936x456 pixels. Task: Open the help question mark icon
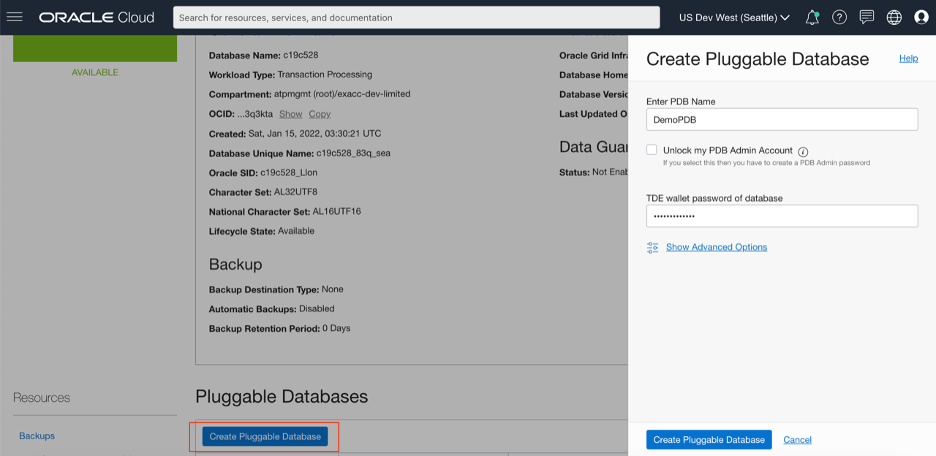click(x=839, y=17)
